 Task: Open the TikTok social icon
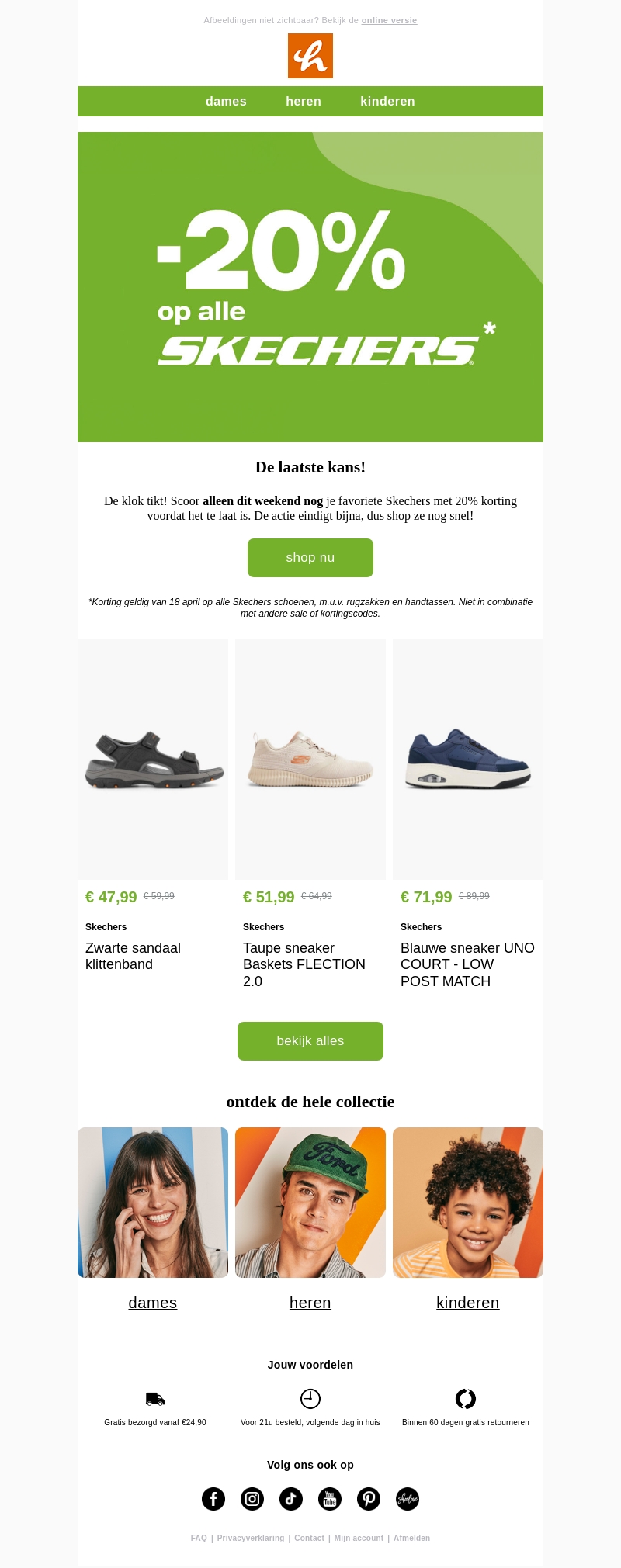pyautogui.click(x=291, y=1499)
